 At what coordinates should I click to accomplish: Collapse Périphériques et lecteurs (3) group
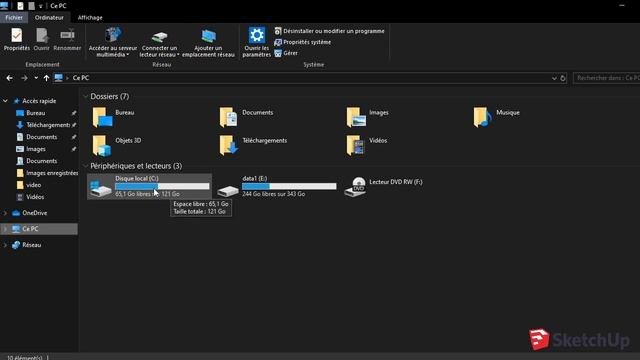point(85,166)
